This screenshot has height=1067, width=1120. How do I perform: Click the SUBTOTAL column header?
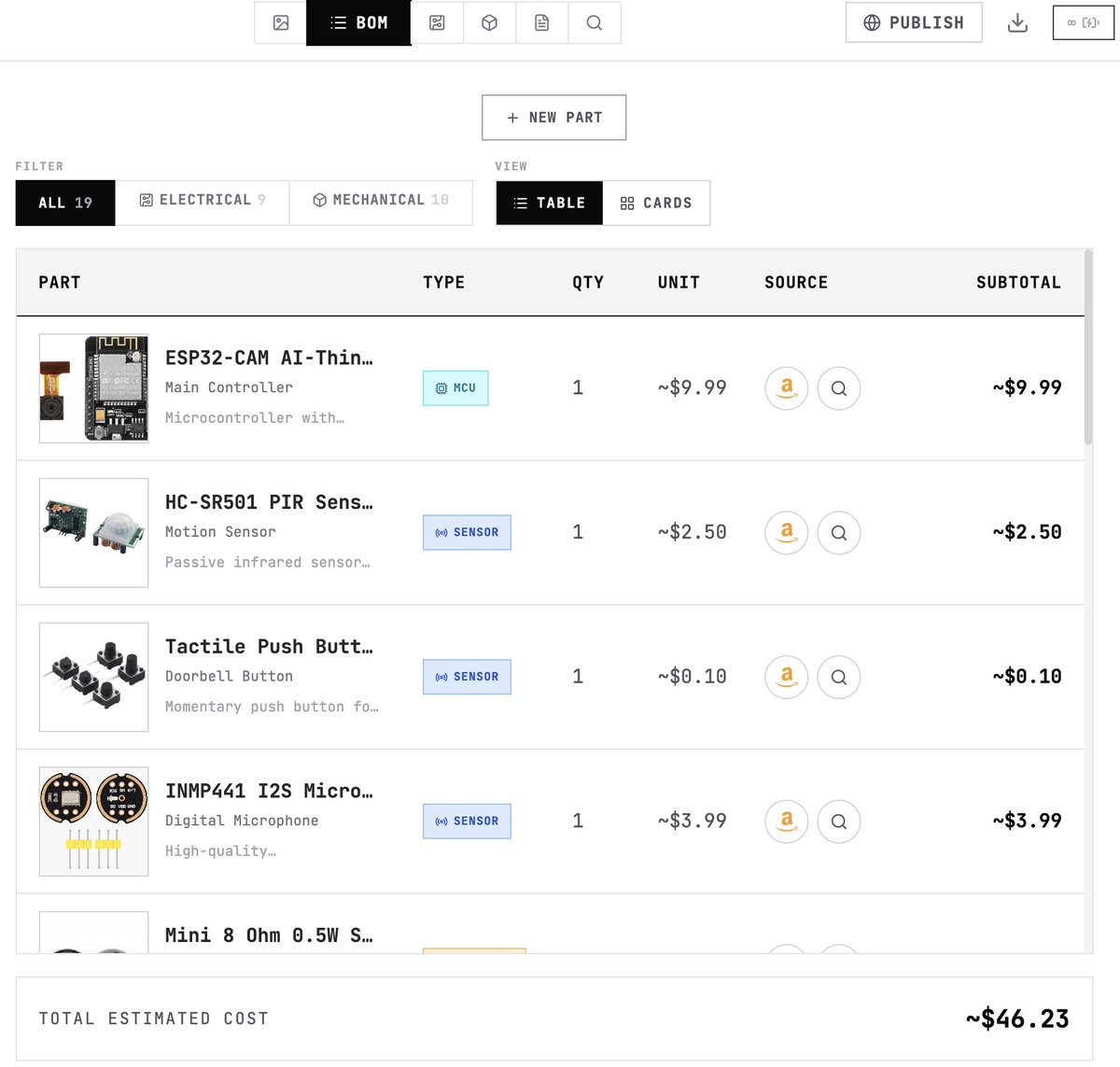(x=1018, y=283)
